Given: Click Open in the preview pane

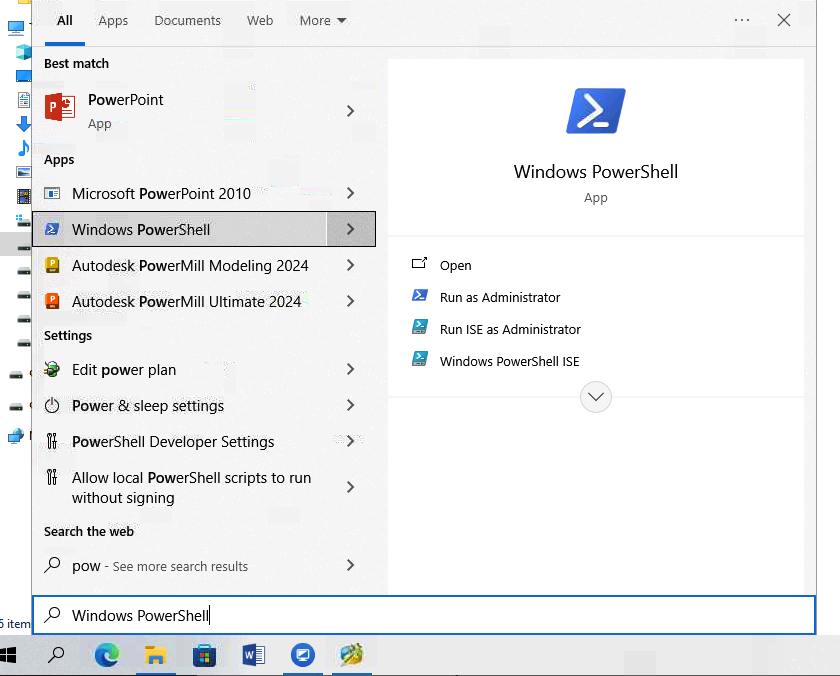Looking at the screenshot, I should click(x=455, y=266).
